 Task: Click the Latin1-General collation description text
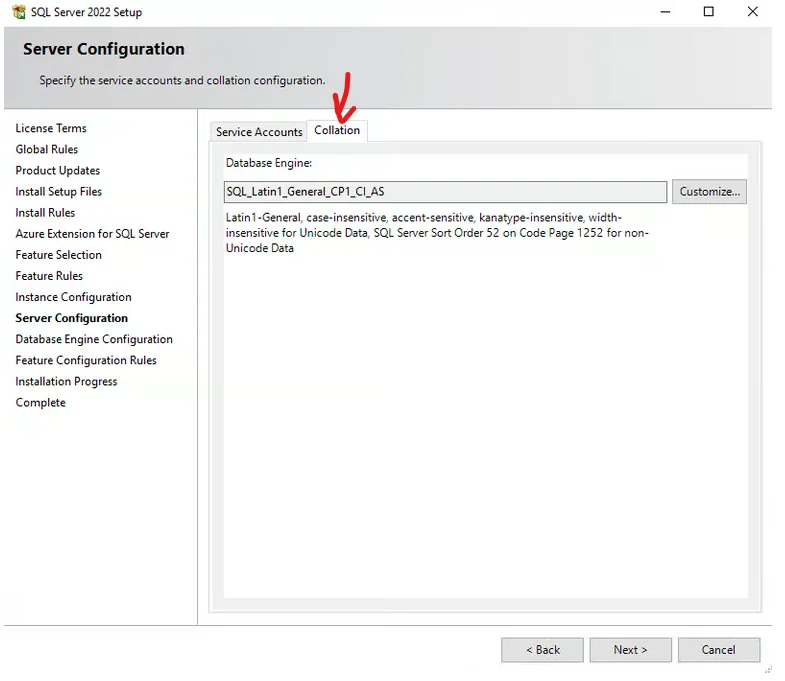[437, 233]
